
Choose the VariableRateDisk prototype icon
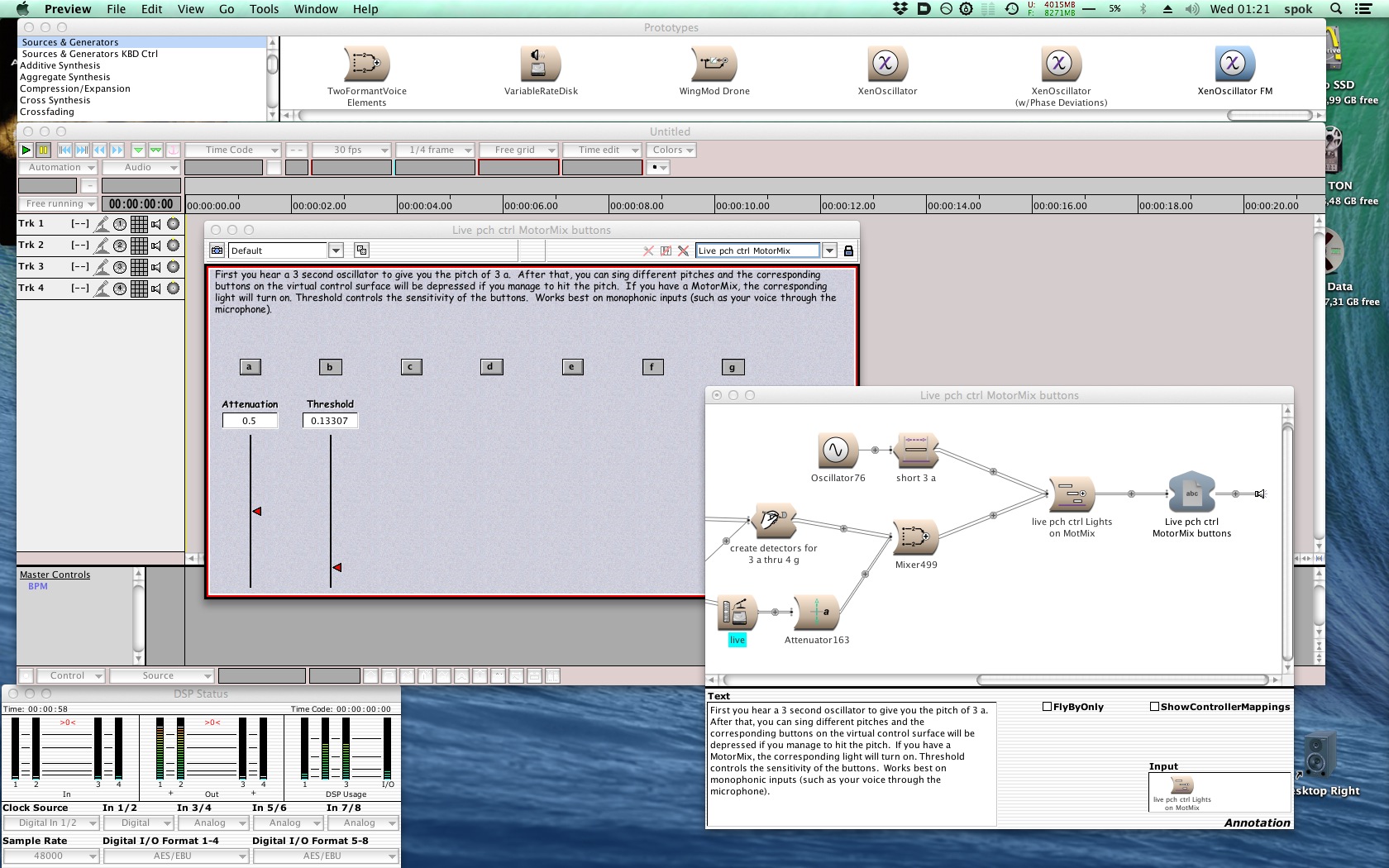(541, 64)
